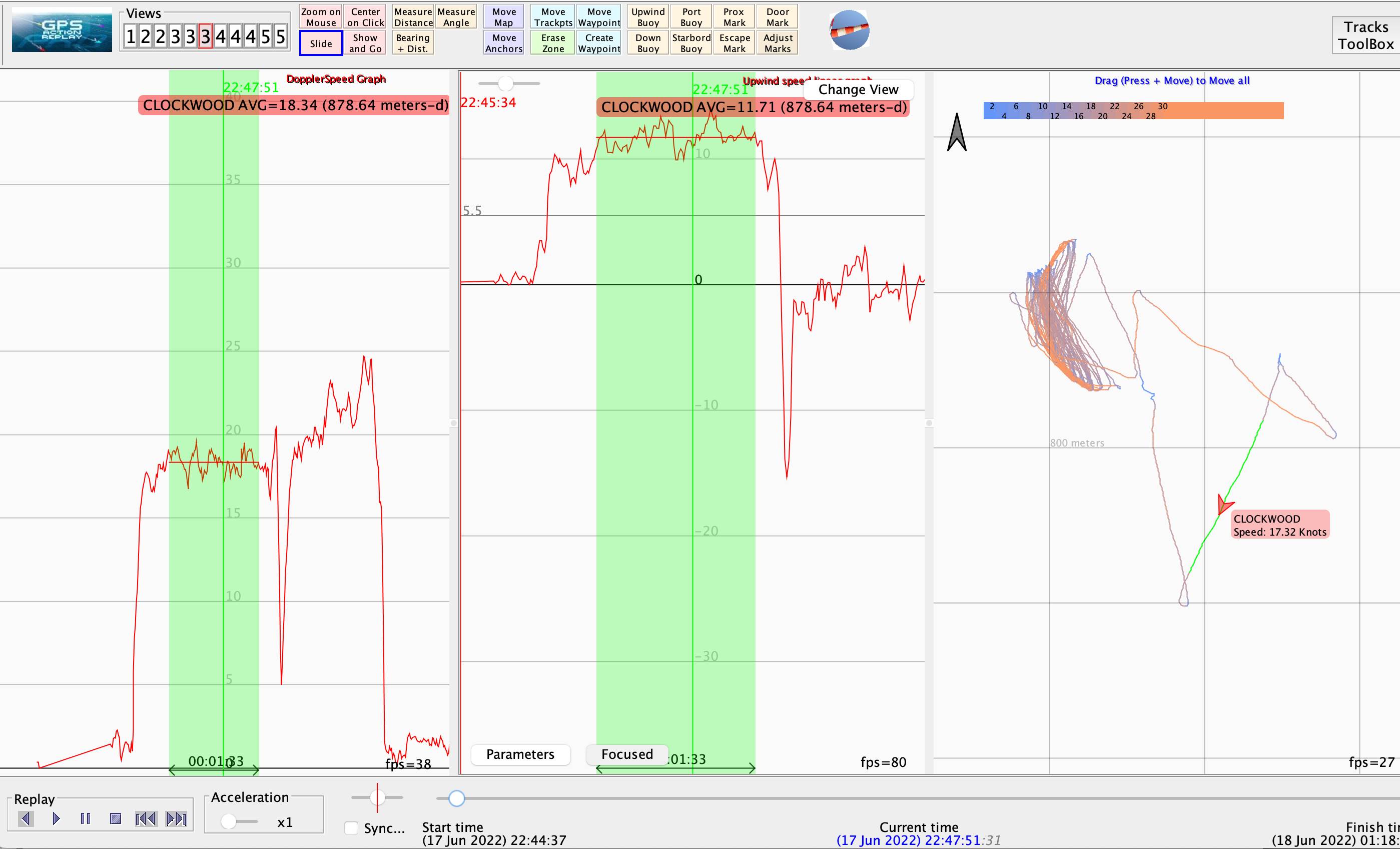Viewport: 1400px width, 849px height.
Task: Pause the replay
Action: coord(85,818)
